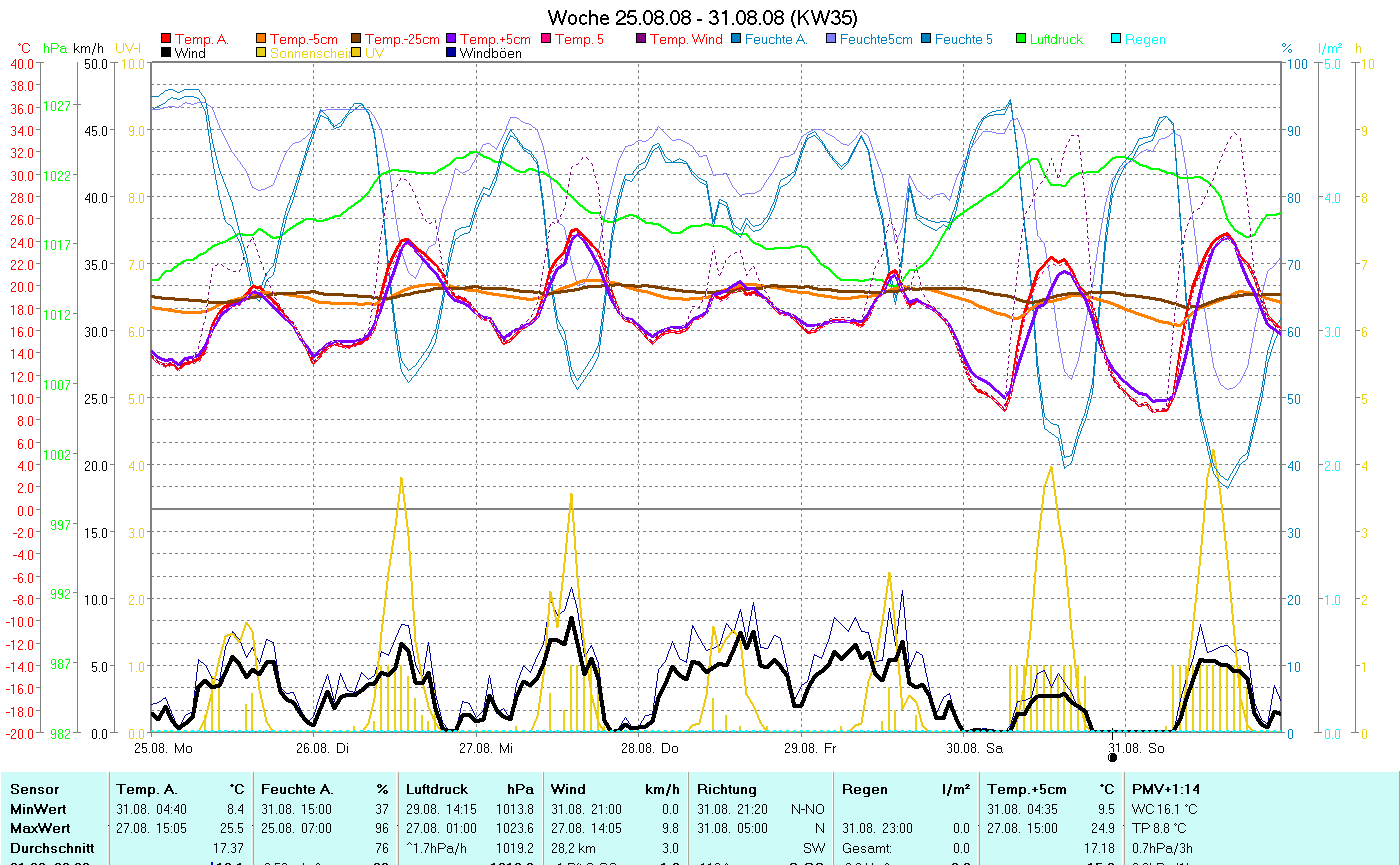Click the Temp. Wind legend label
The width and height of the screenshot is (1400, 865).
(685, 40)
